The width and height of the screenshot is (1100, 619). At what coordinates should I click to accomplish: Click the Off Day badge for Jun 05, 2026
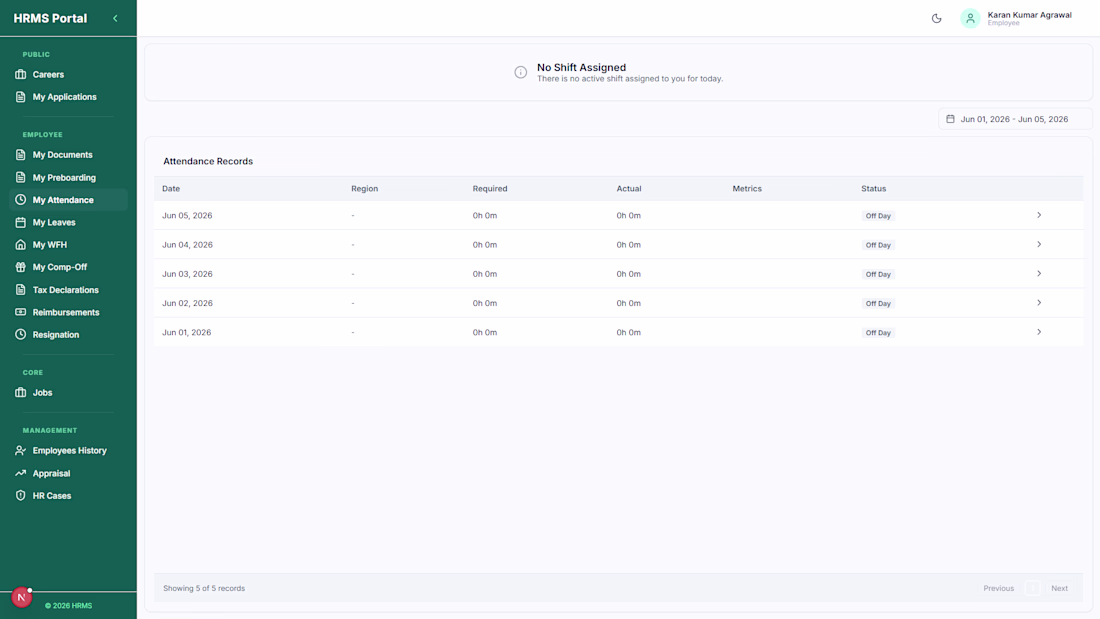tap(878, 216)
